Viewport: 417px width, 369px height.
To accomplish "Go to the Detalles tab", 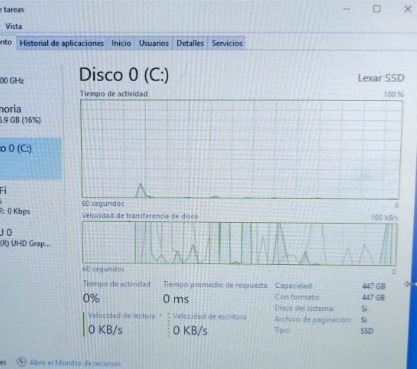I will click(190, 43).
